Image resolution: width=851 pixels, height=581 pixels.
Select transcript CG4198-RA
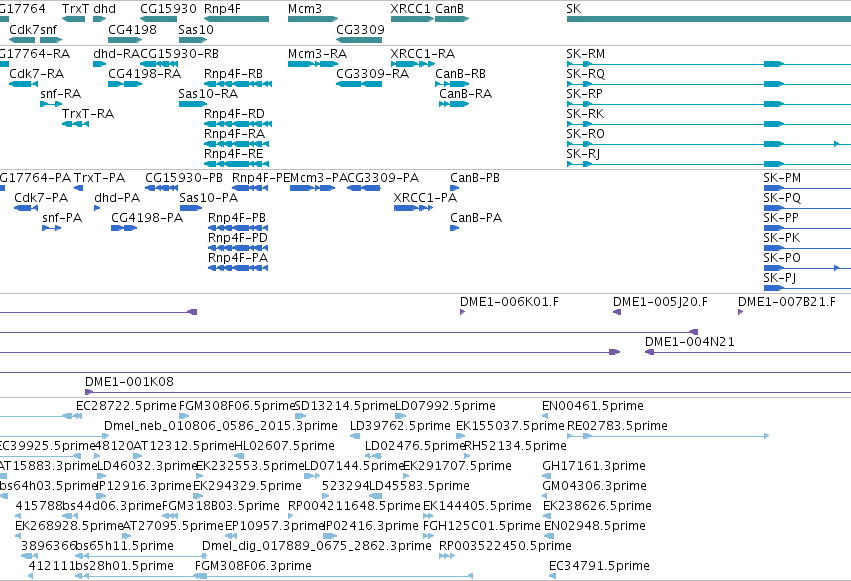coord(144,74)
